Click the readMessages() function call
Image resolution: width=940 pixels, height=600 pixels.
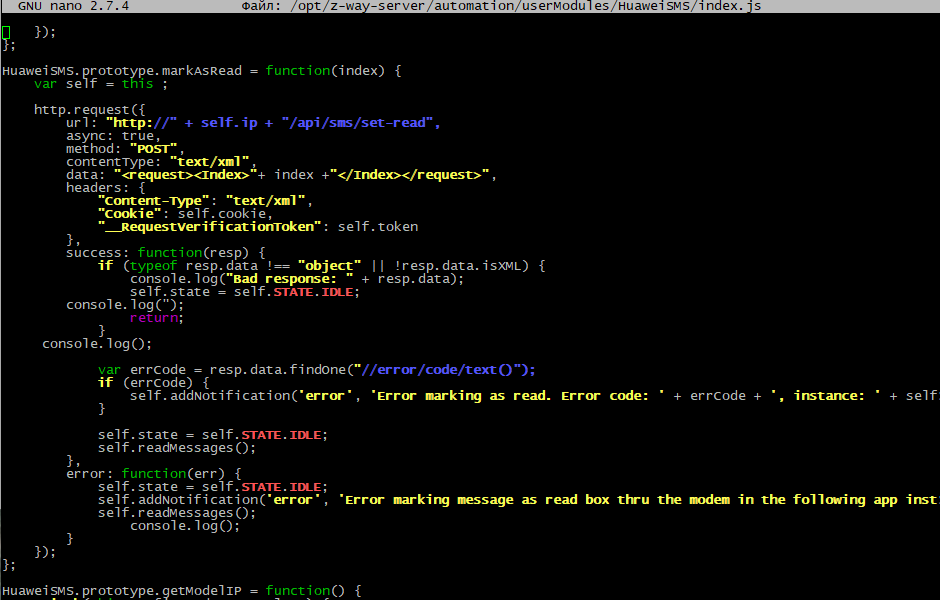tap(178, 447)
